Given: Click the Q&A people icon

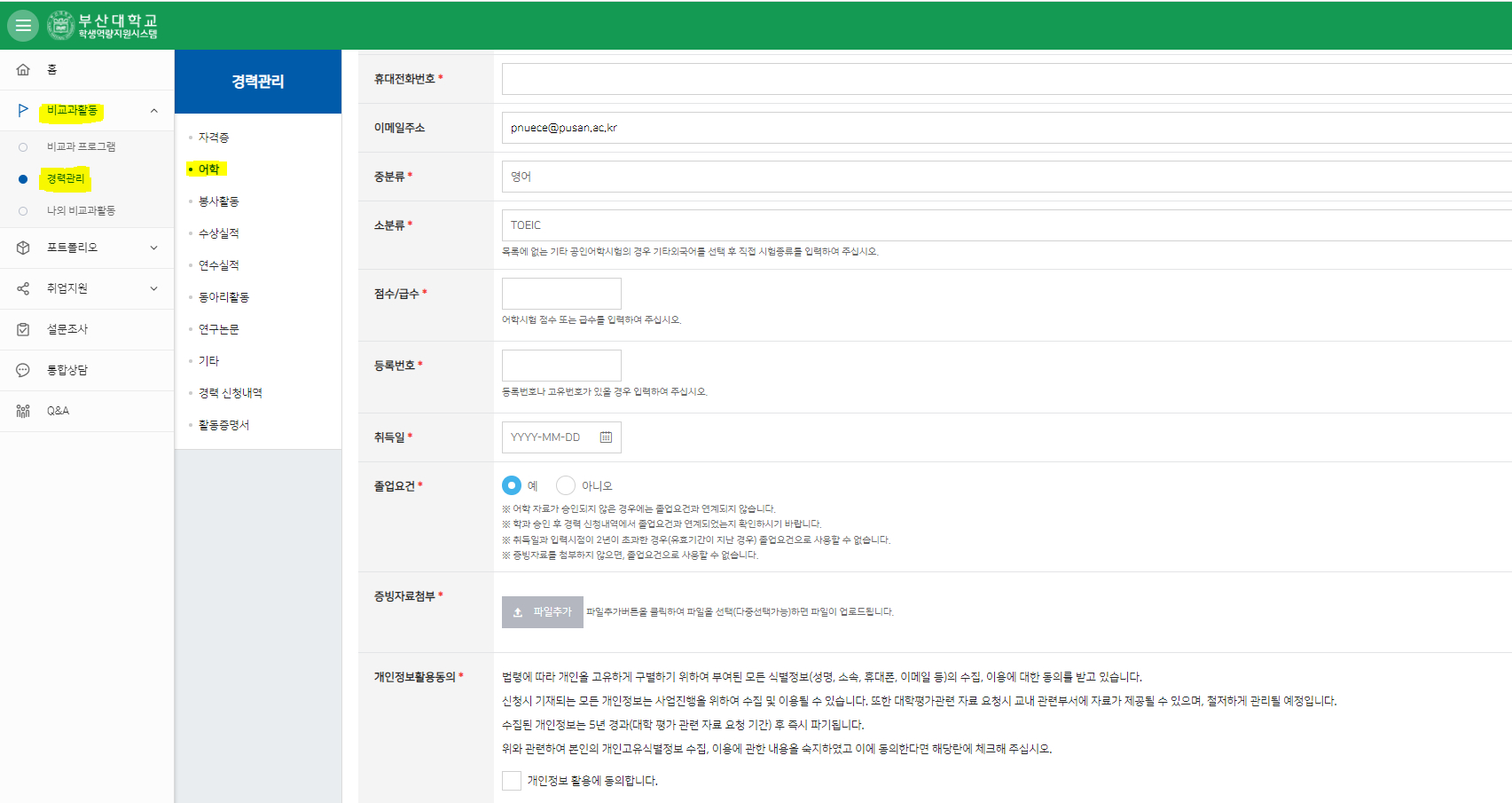Looking at the screenshot, I should tap(23, 411).
